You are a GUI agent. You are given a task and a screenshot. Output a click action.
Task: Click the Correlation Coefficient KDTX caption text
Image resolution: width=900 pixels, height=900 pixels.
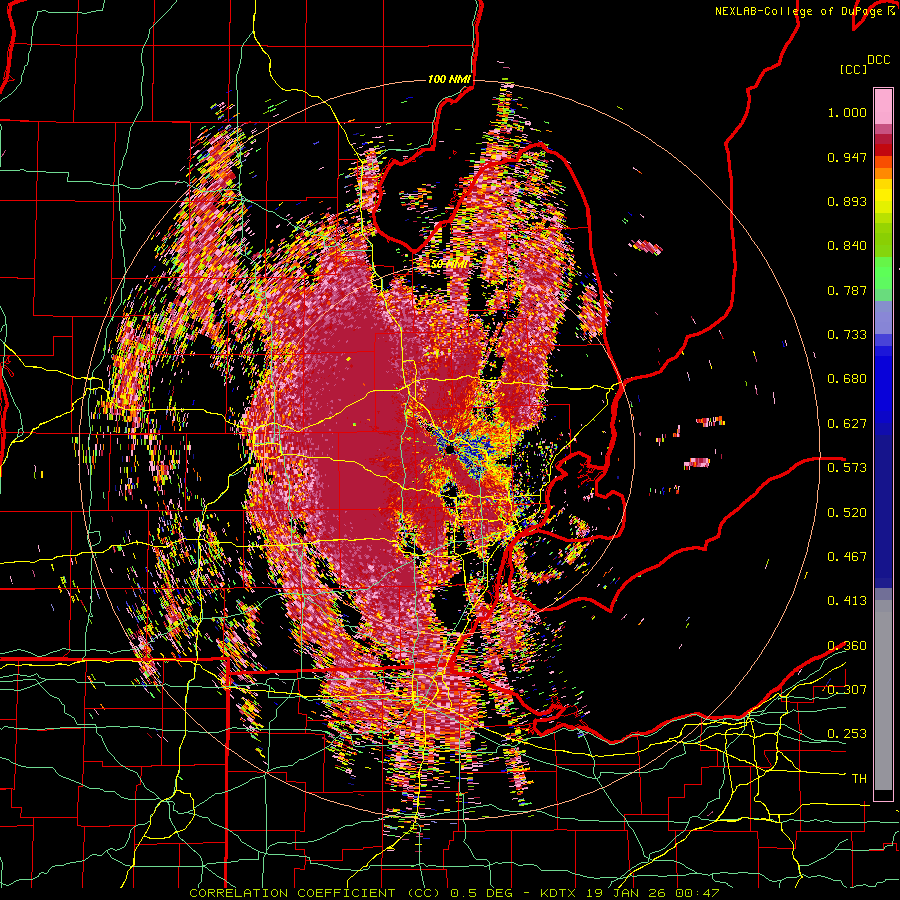point(453,893)
